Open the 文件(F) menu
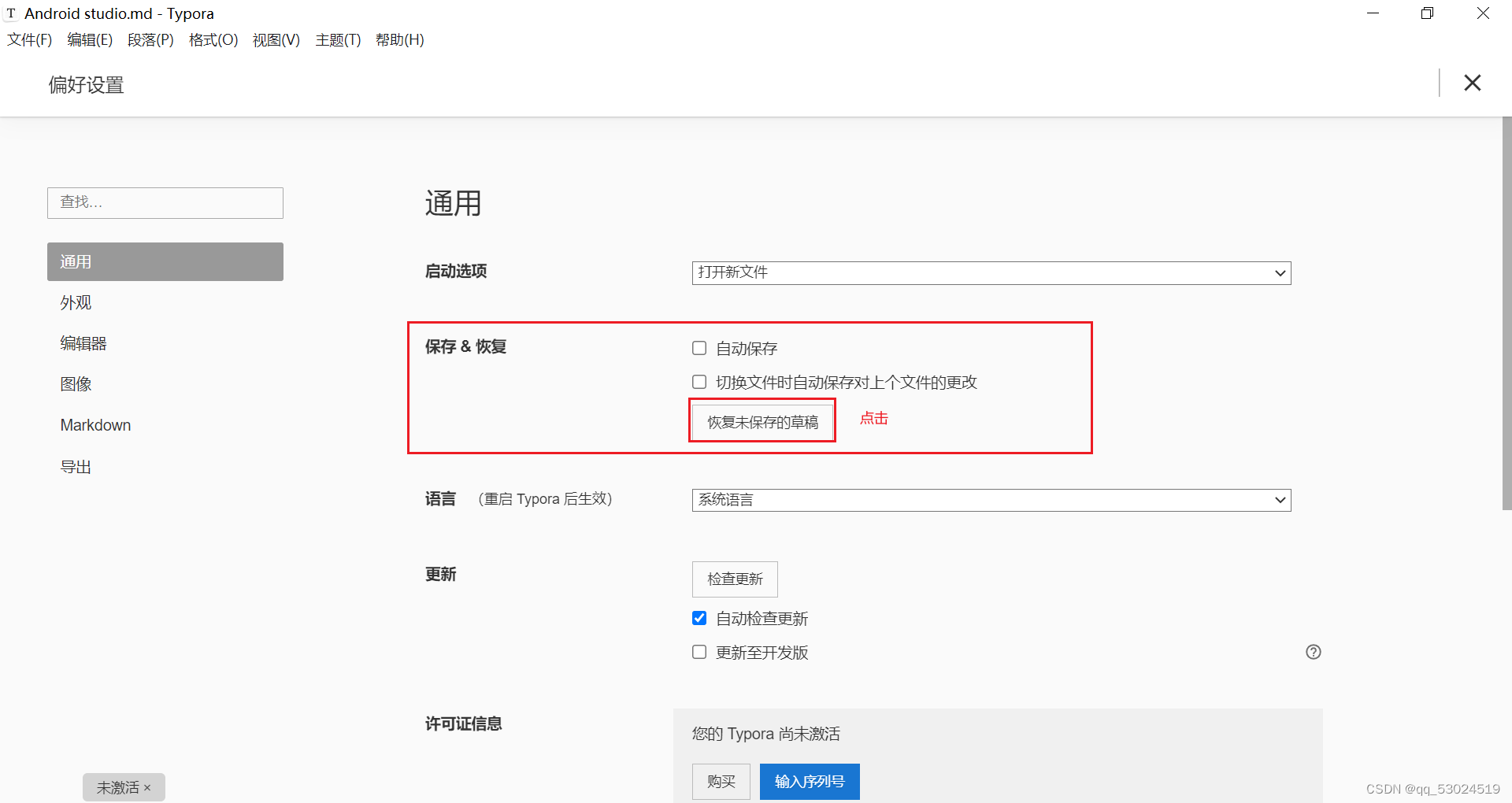Viewport: 1512px width, 803px height. point(30,40)
